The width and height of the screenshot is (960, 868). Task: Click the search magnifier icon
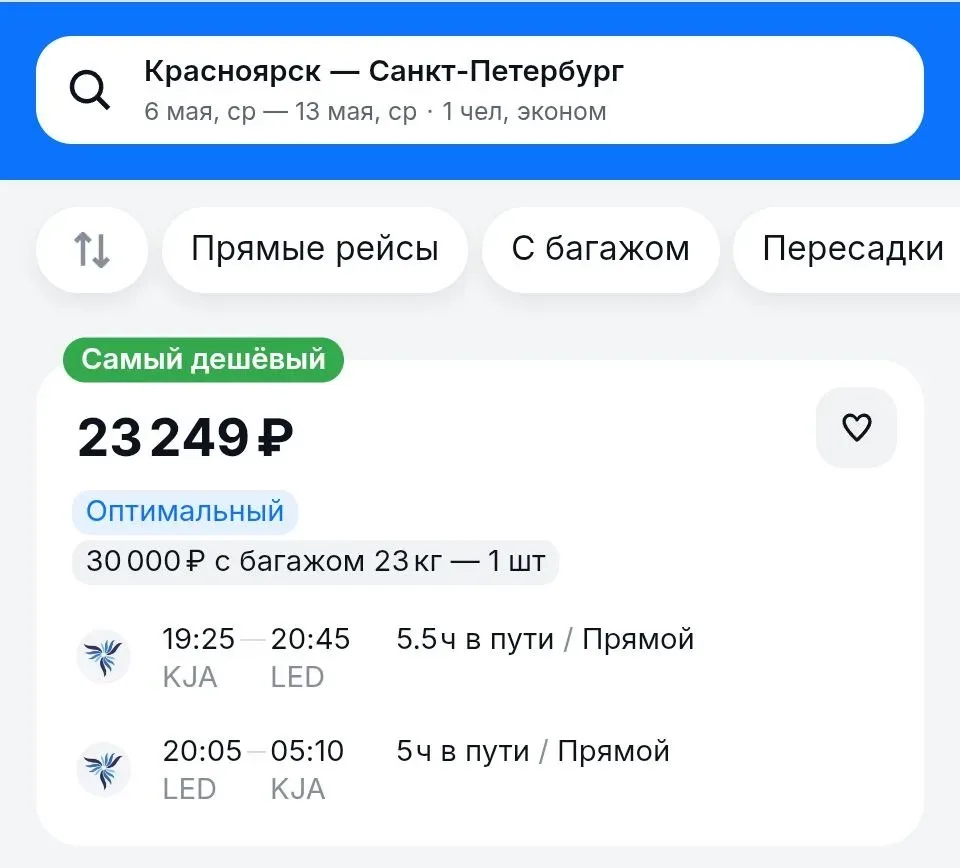coord(89,91)
